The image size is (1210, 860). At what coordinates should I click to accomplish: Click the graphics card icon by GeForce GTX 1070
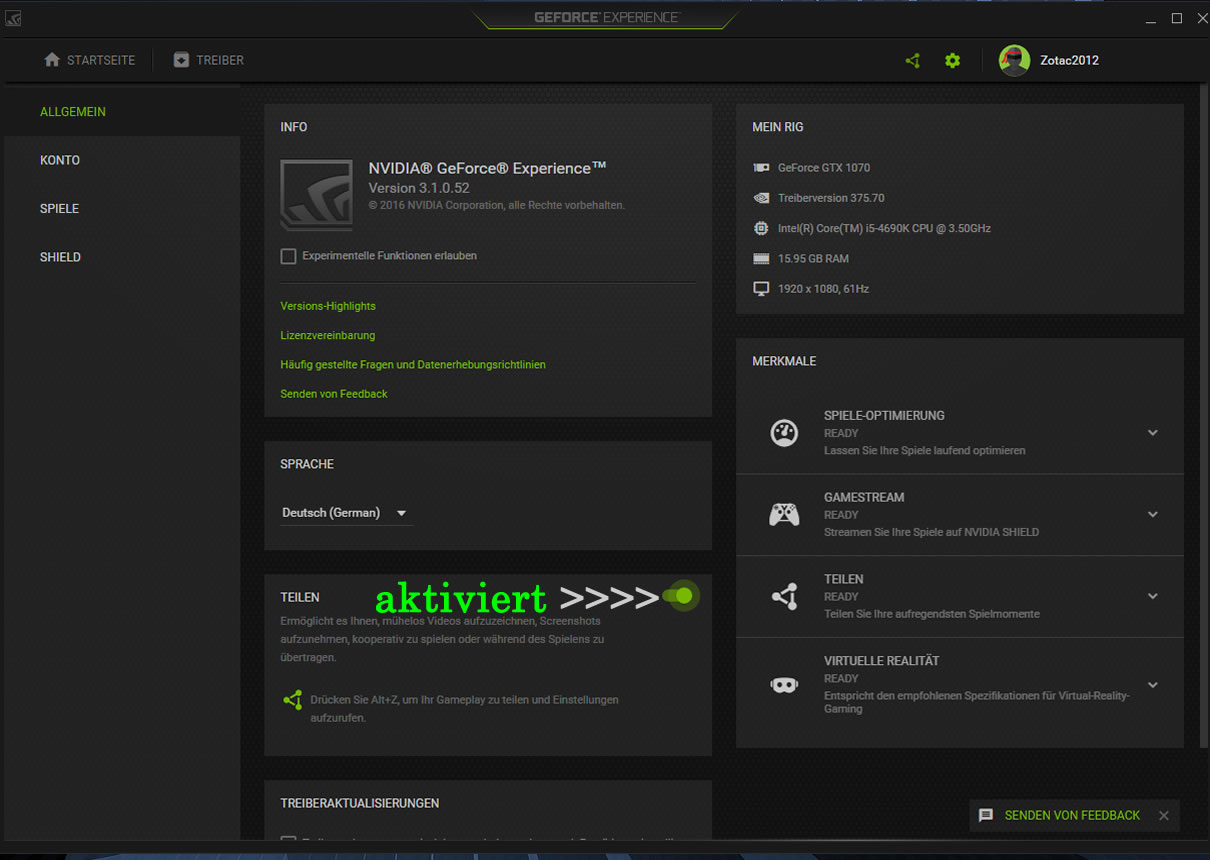click(761, 168)
